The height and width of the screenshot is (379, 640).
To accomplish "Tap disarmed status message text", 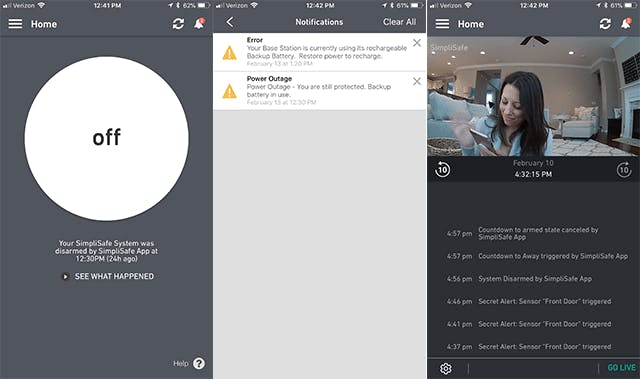I will 107,251.
